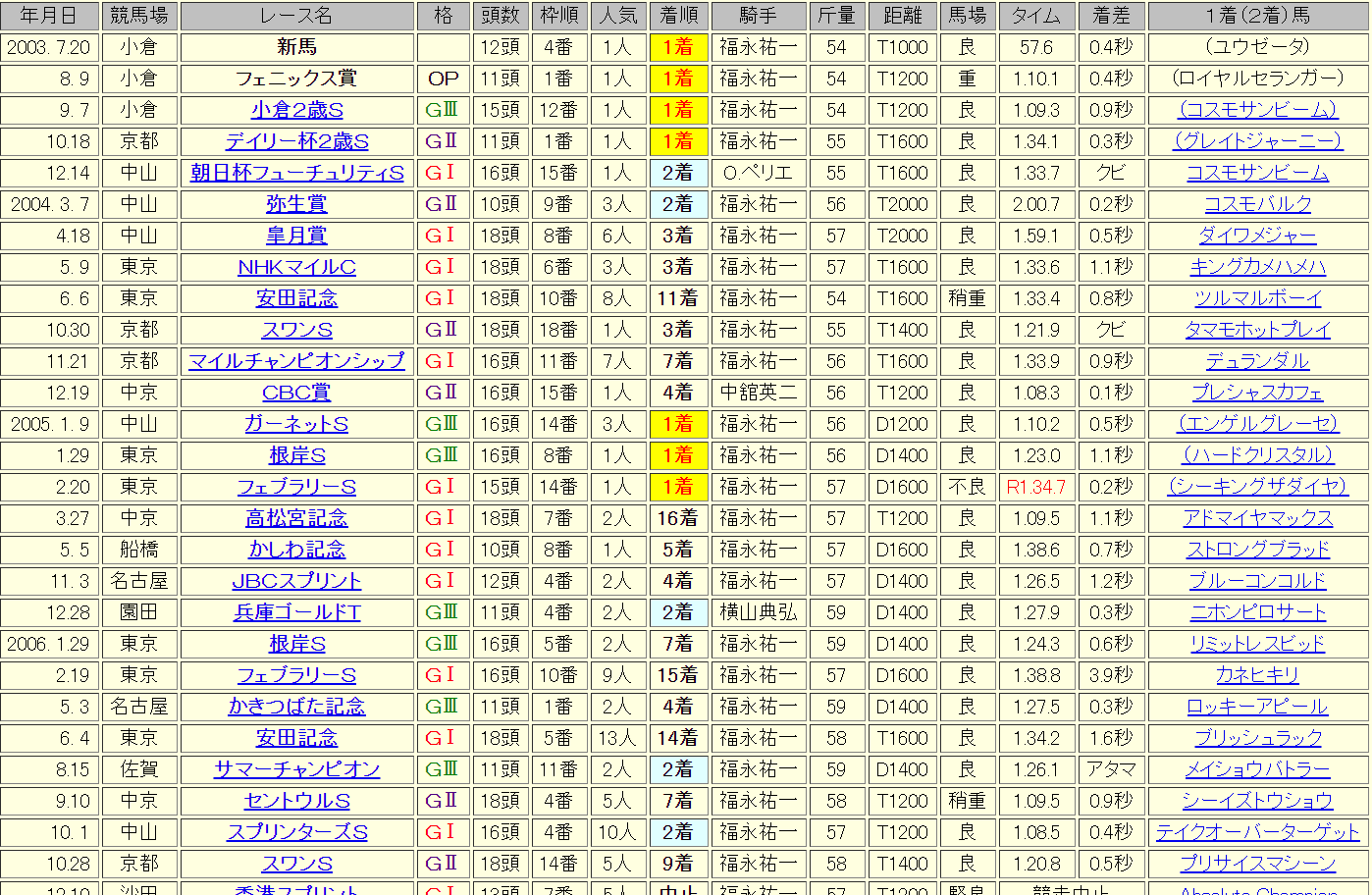Image resolution: width=1372 pixels, height=895 pixels.
Task: Open マイルチャンピオンシップ race link
Action: pyautogui.click(x=296, y=361)
